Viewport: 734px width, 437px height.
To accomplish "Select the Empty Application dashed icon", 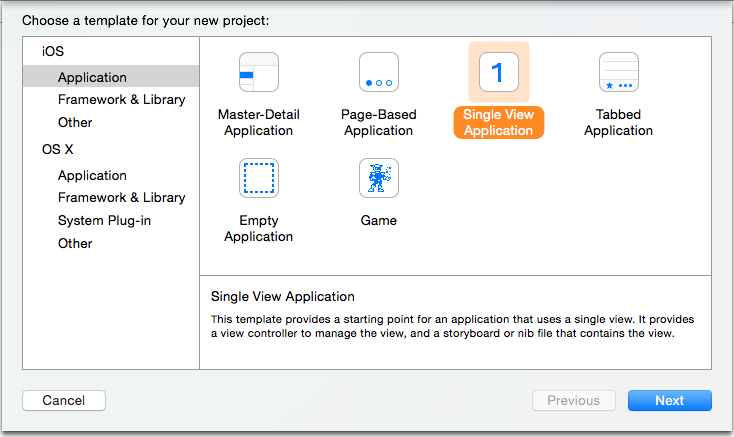I will pos(259,178).
